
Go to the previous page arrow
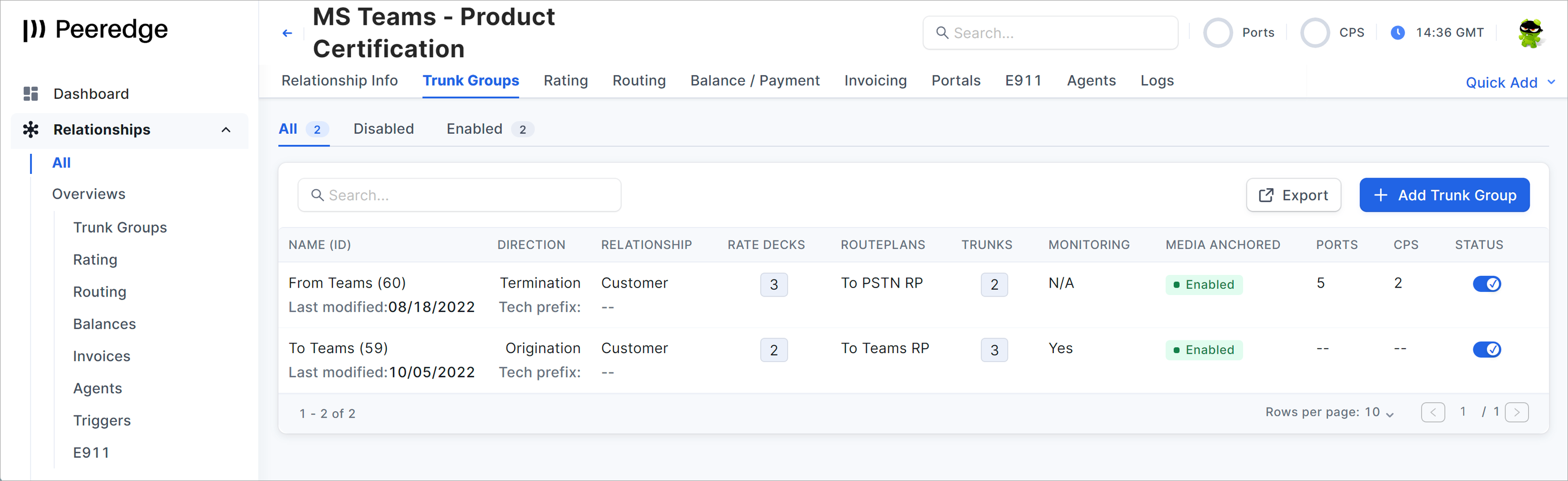1433,412
